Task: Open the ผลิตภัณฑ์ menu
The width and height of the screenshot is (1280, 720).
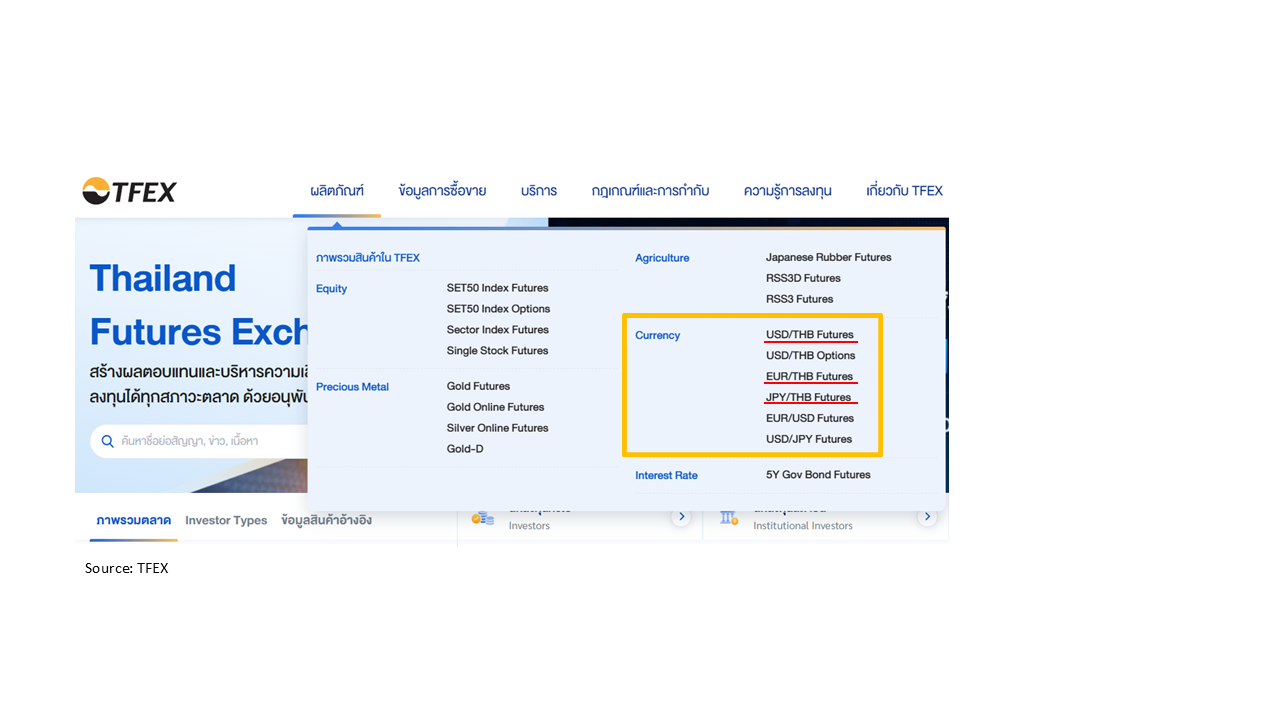Action: (337, 191)
